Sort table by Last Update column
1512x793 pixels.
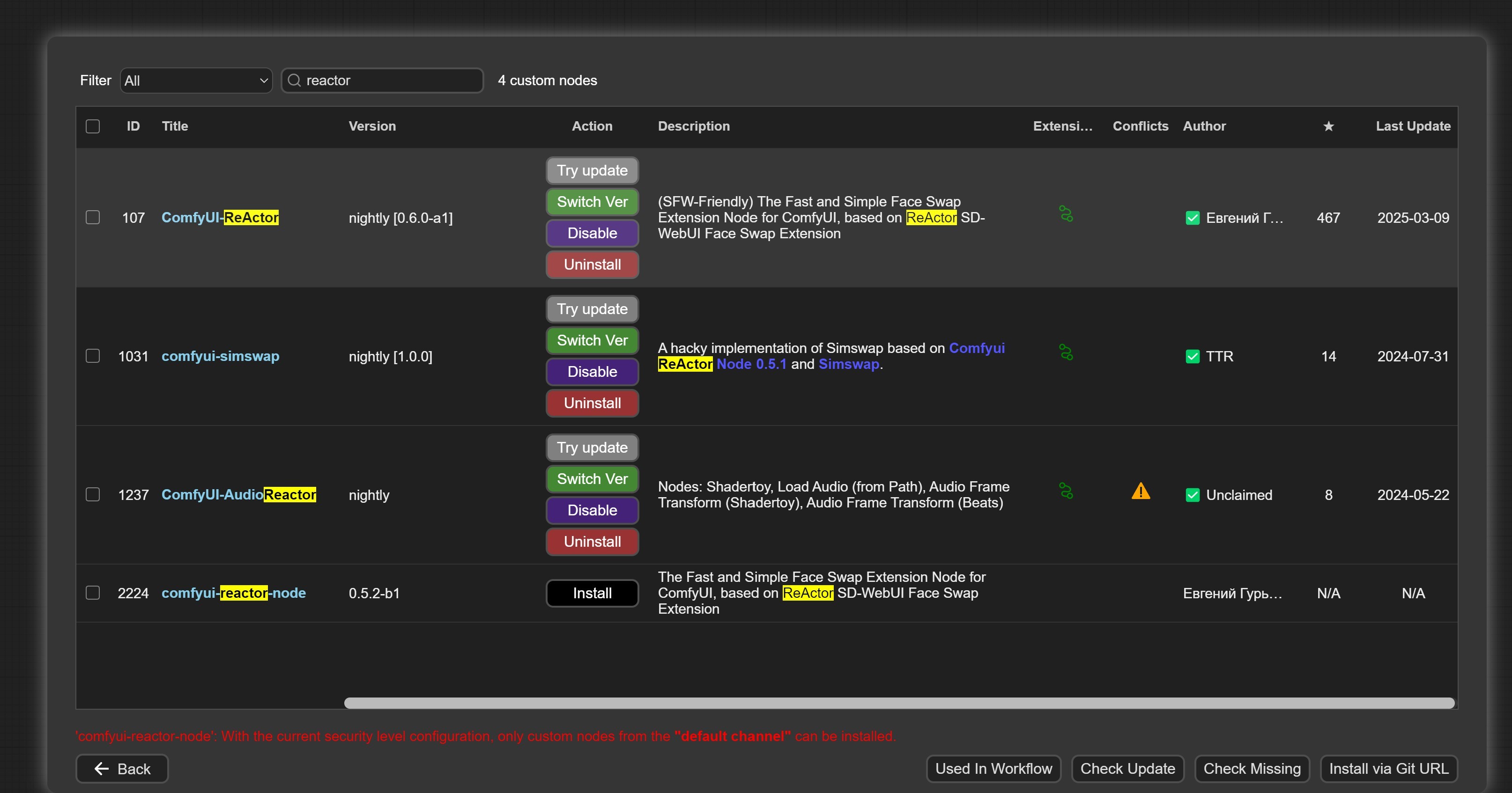click(1413, 126)
